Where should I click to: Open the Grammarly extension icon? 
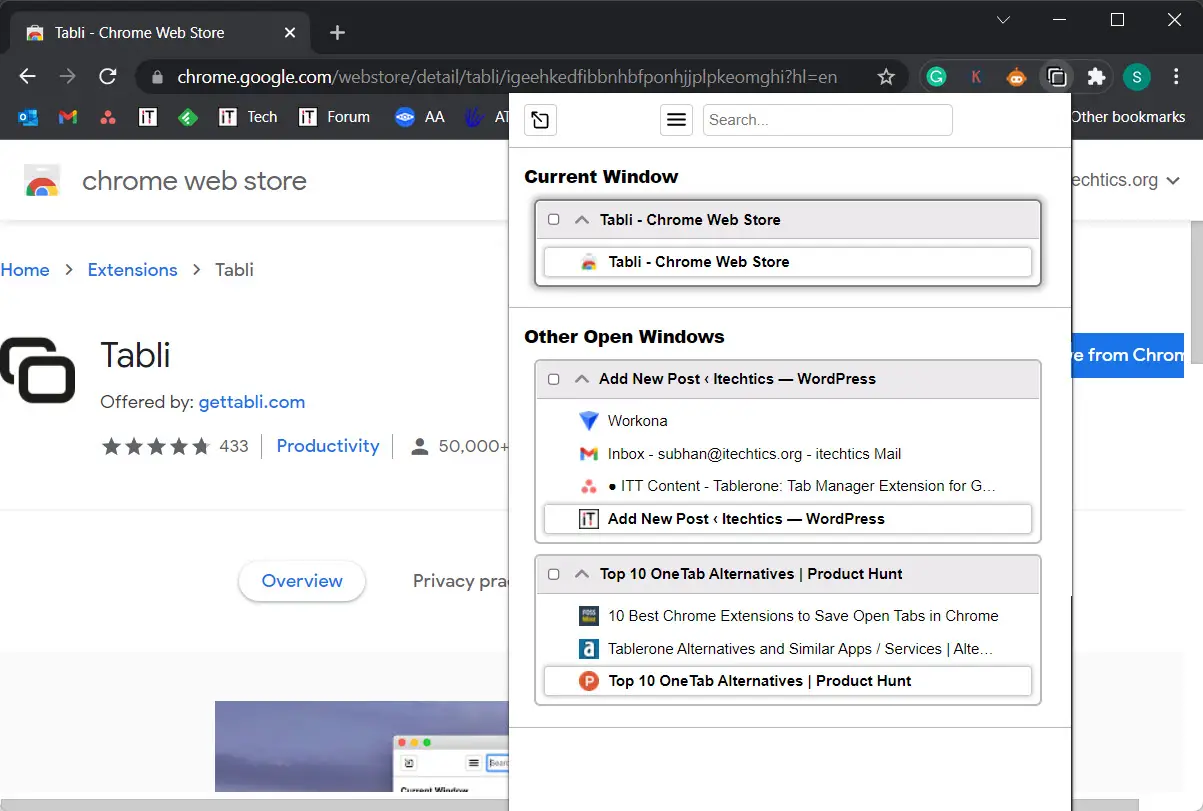tap(936, 77)
